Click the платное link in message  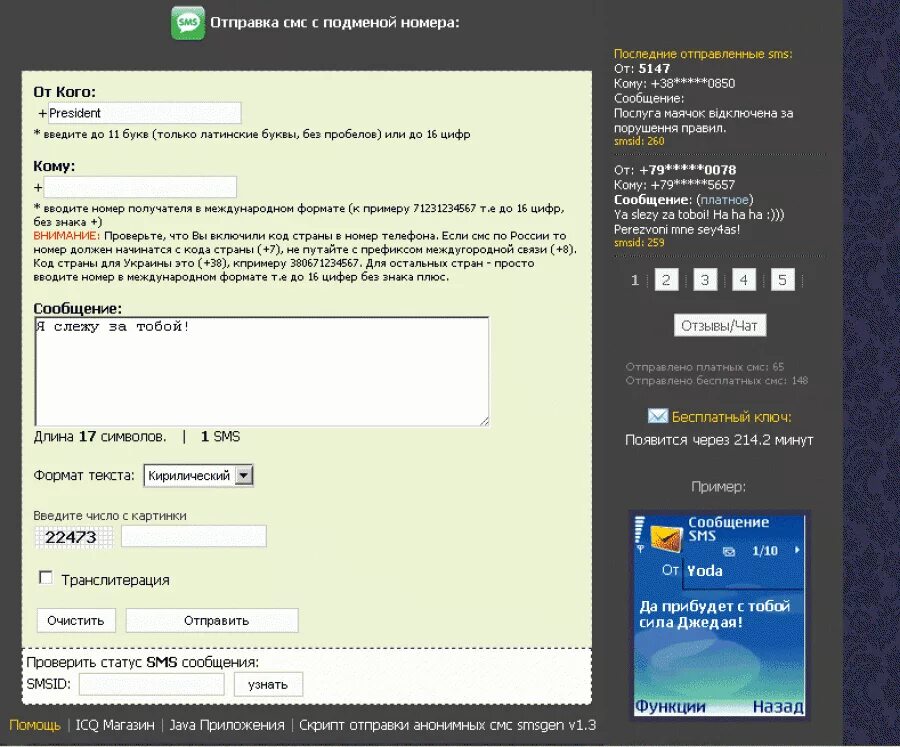click(724, 200)
